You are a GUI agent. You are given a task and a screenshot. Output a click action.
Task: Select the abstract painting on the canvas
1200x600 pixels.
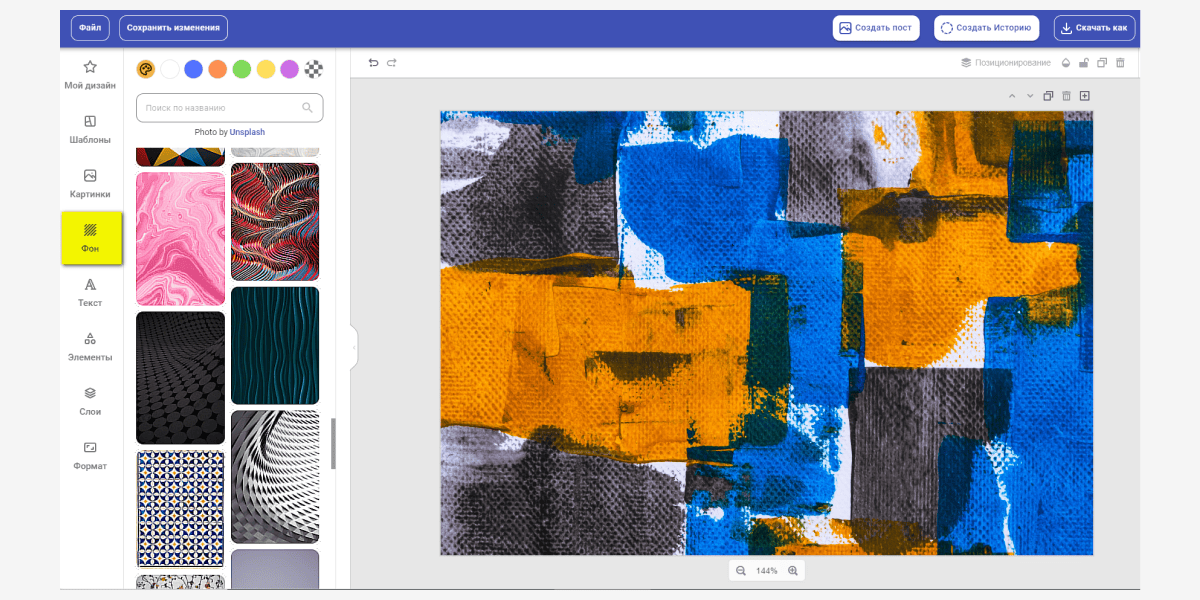tap(766, 333)
